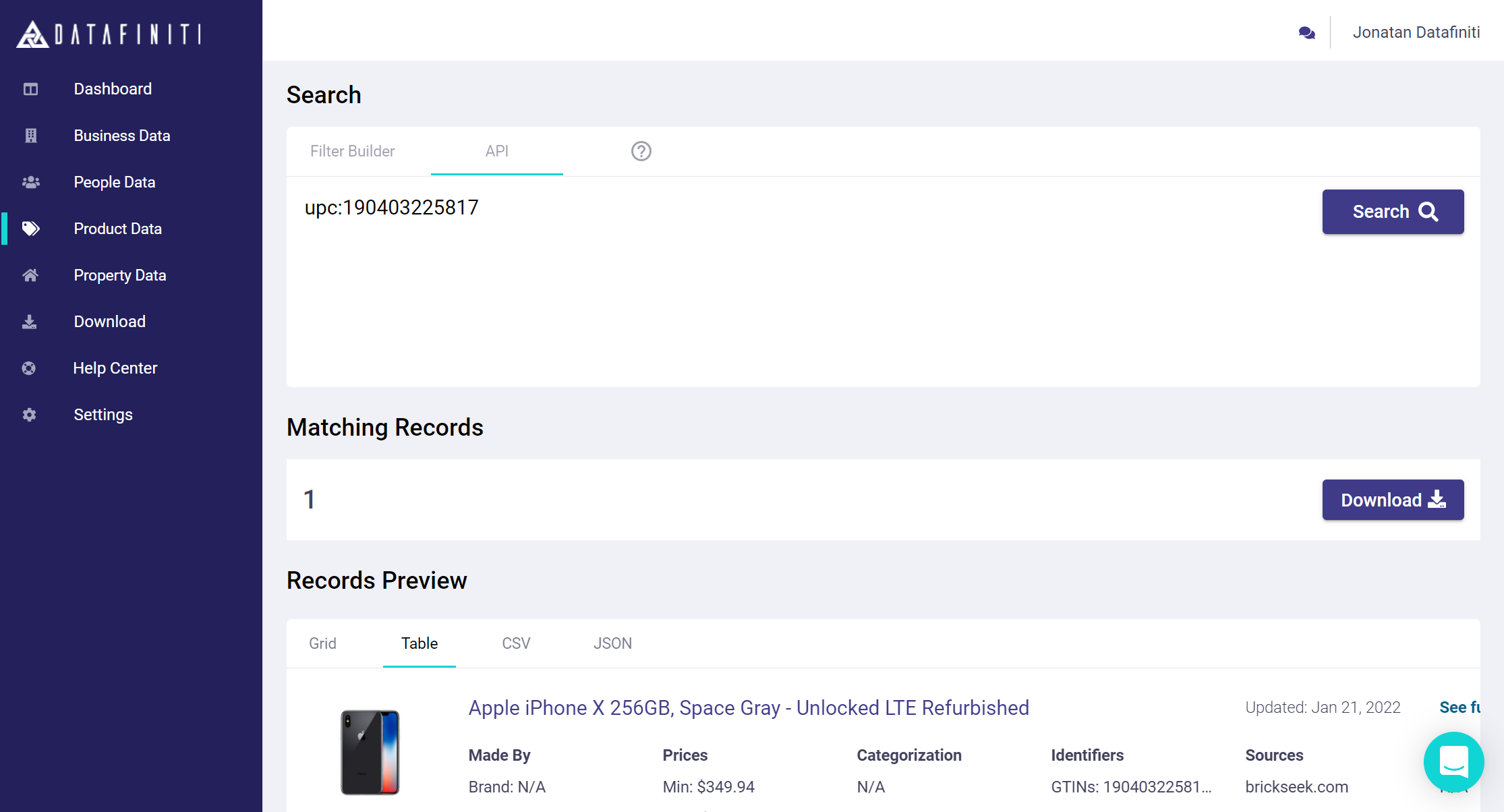Open the chat messages icon in header
The width and height of the screenshot is (1504, 812).
[1306, 32]
